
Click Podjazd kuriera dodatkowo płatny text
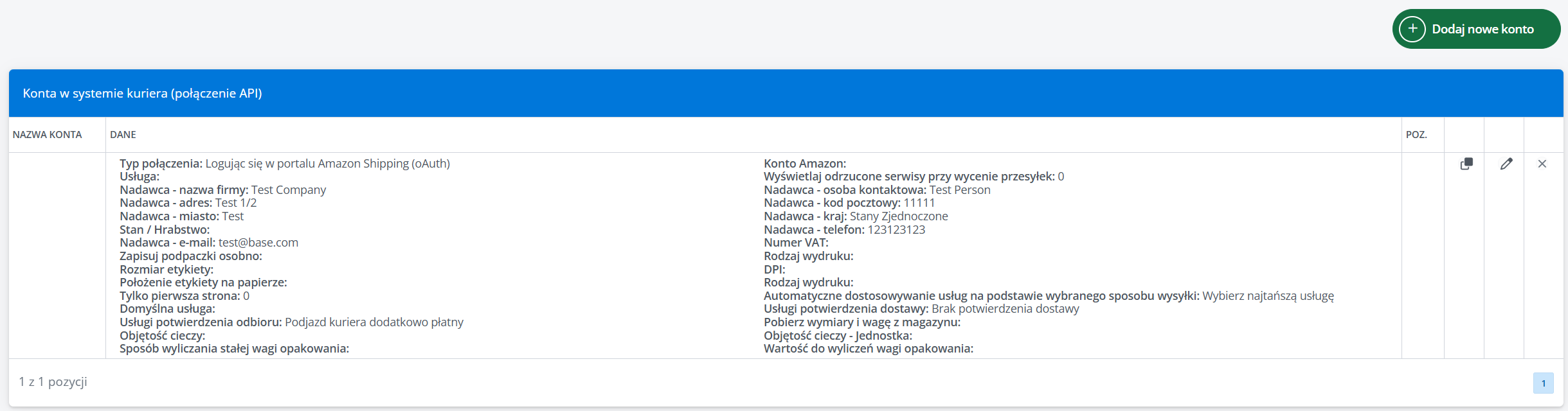[374, 322]
